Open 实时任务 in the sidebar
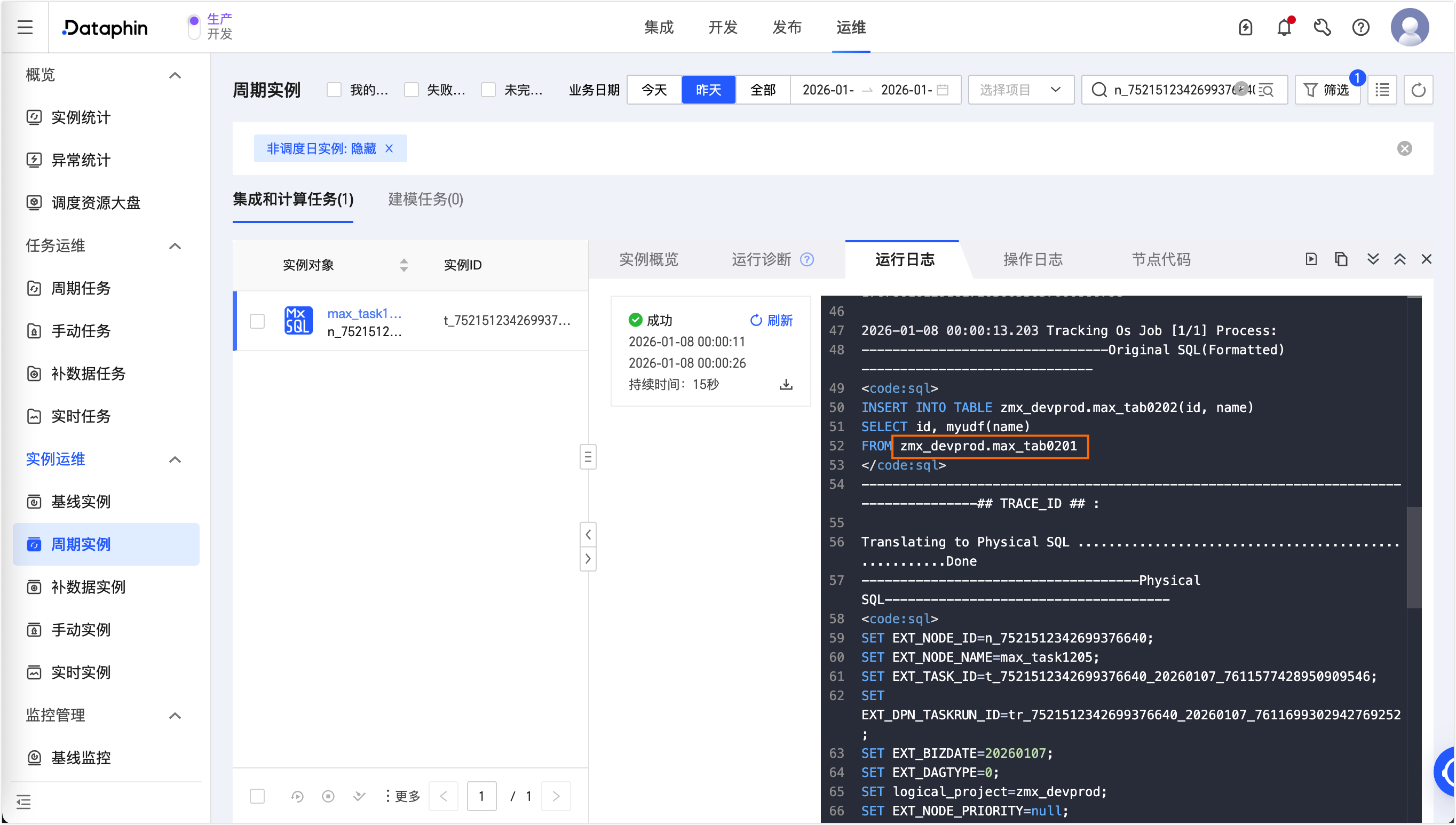Screen dimensions: 1456x825 106,416
